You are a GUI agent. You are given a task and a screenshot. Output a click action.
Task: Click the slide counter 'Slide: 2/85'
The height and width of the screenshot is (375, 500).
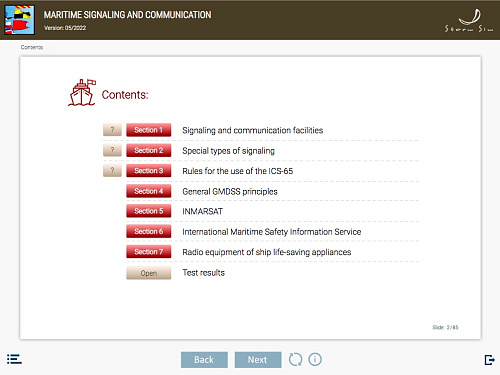pyautogui.click(x=445, y=327)
